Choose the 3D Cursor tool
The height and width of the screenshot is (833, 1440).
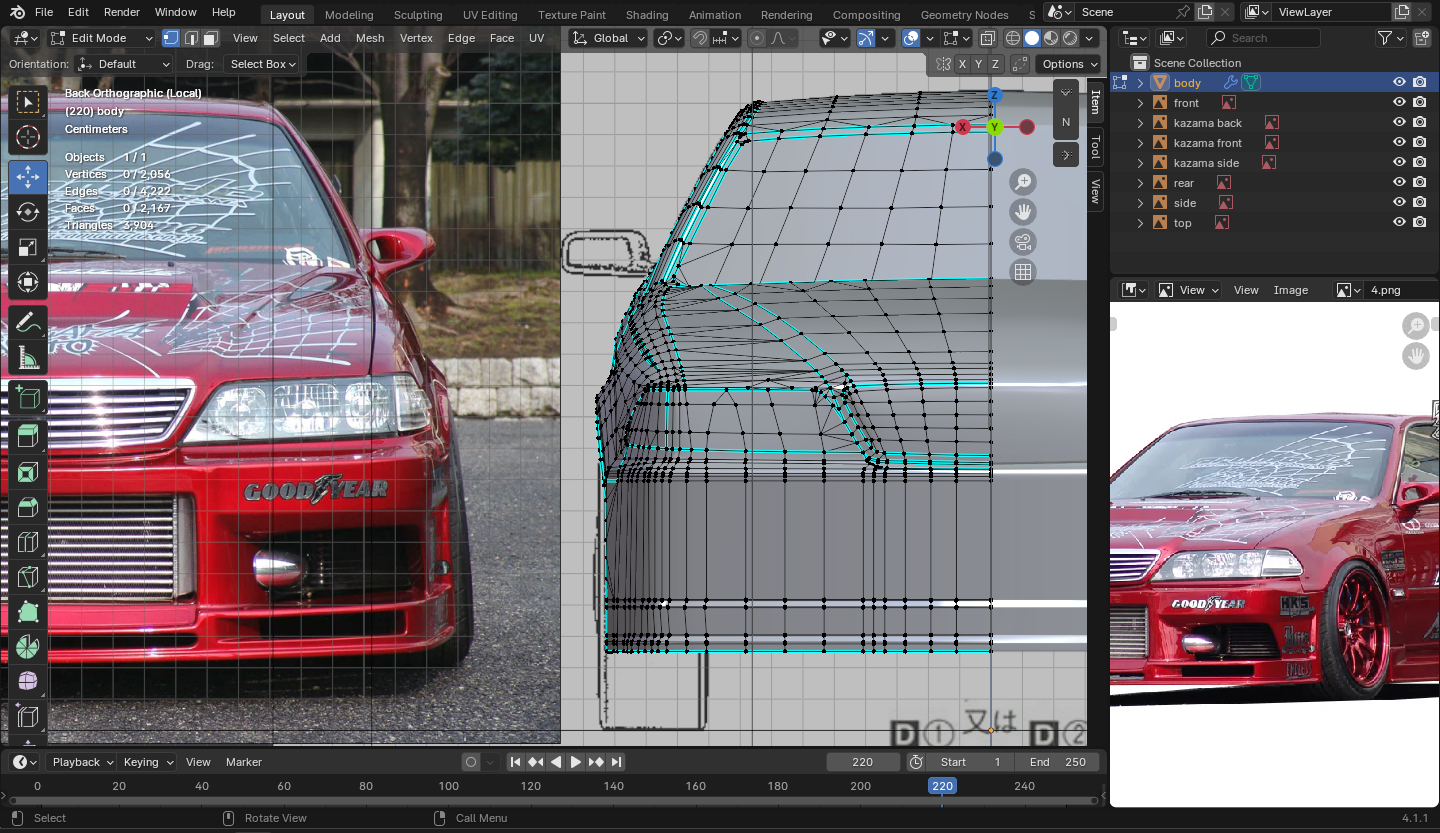28,137
